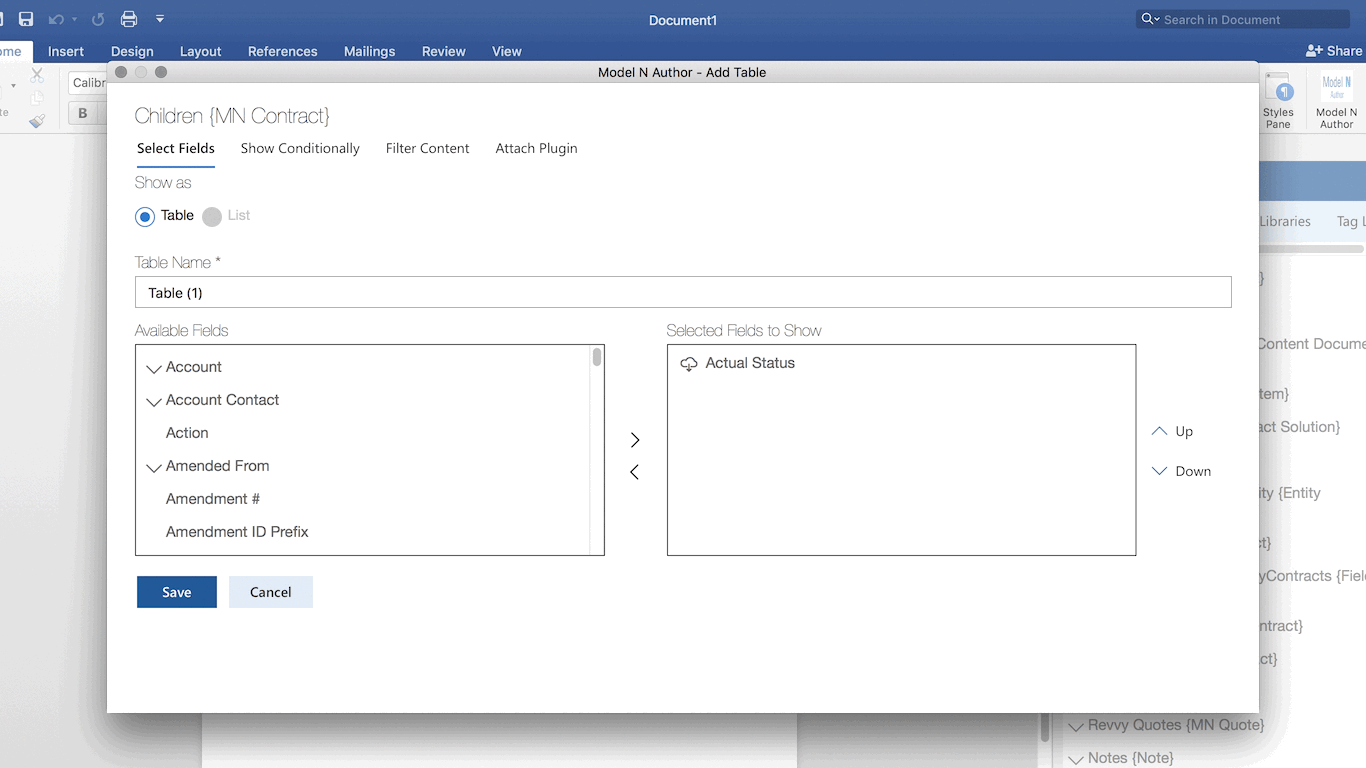Open the Insert ribbon tab
1366x768 pixels.
click(x=66, y=51)
